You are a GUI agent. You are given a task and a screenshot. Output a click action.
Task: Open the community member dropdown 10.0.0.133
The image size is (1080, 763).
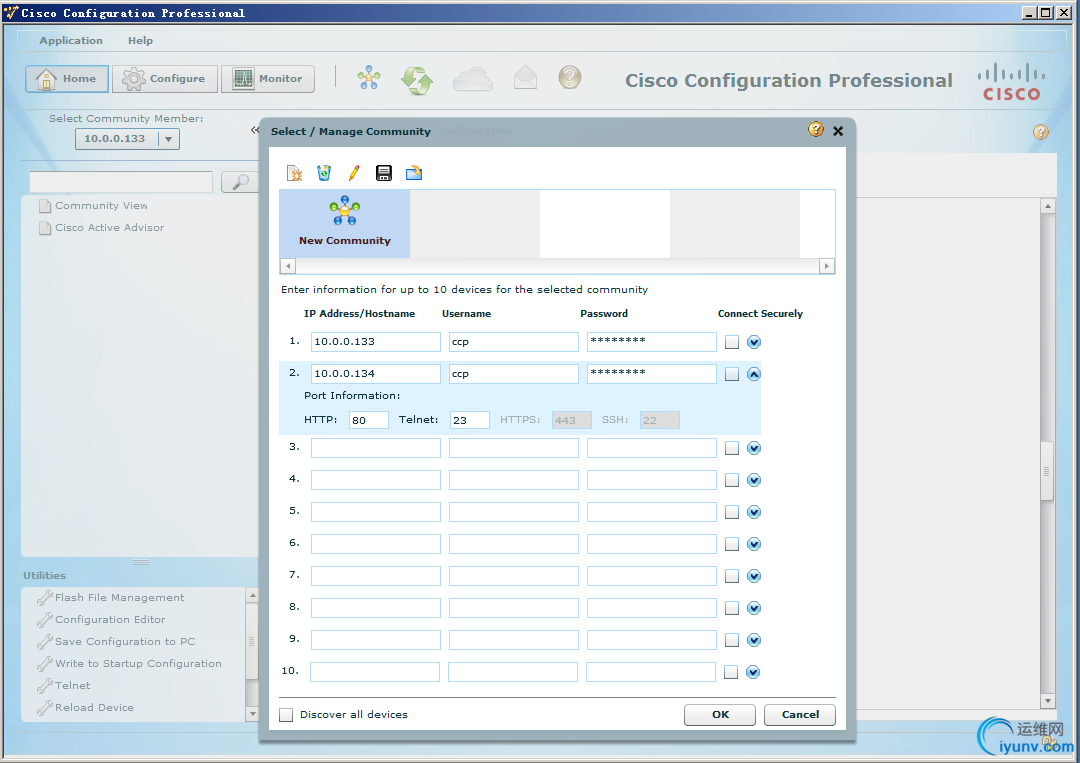pos(127,138)
